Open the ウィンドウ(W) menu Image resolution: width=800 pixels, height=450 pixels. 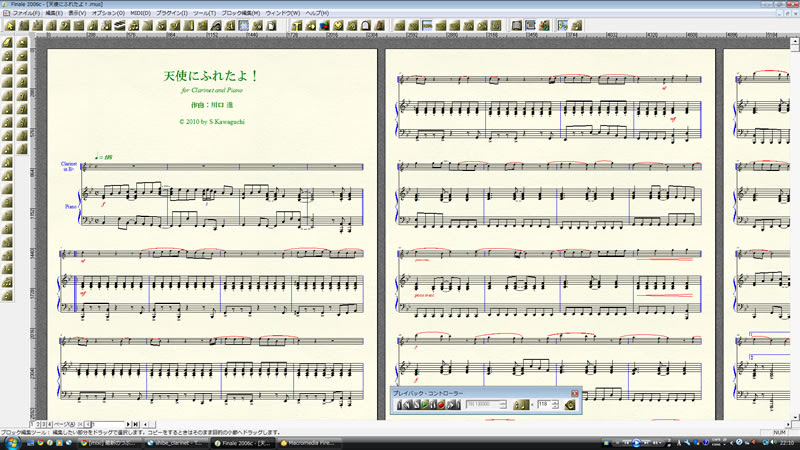tap(283, 13)
